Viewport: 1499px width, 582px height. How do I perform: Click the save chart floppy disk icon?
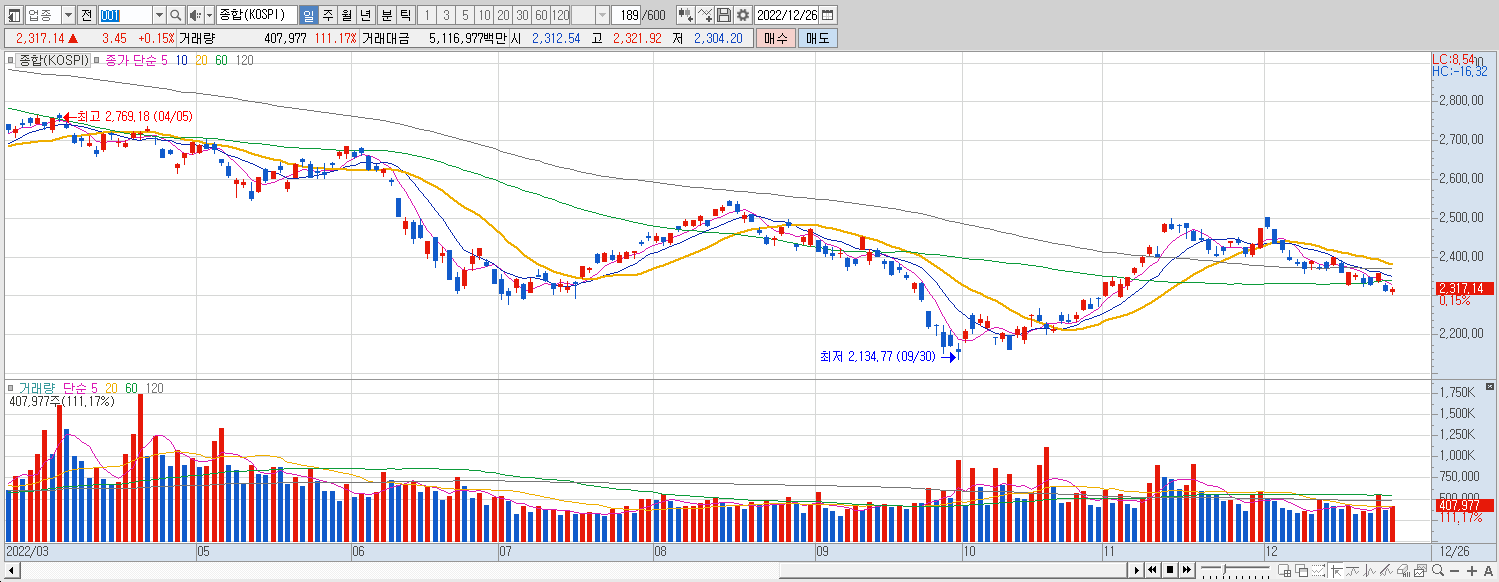pos(724,15)
